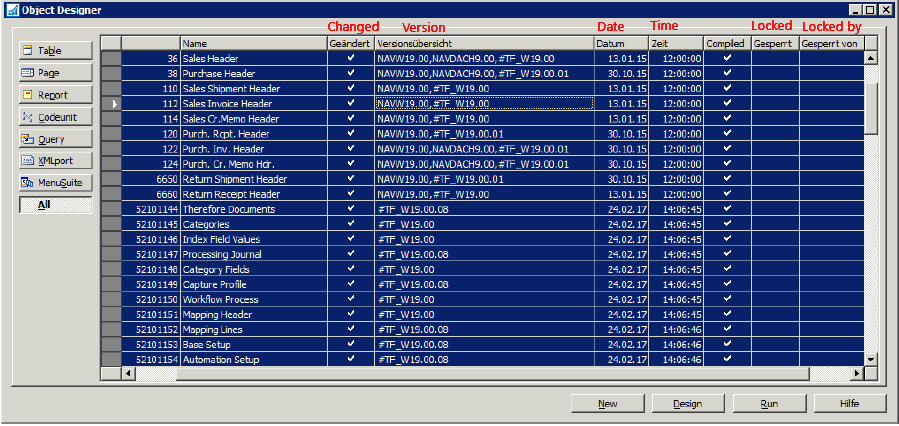Select the Codeunit object type icon
Viewport: 899px width, 426px height.
28,117
